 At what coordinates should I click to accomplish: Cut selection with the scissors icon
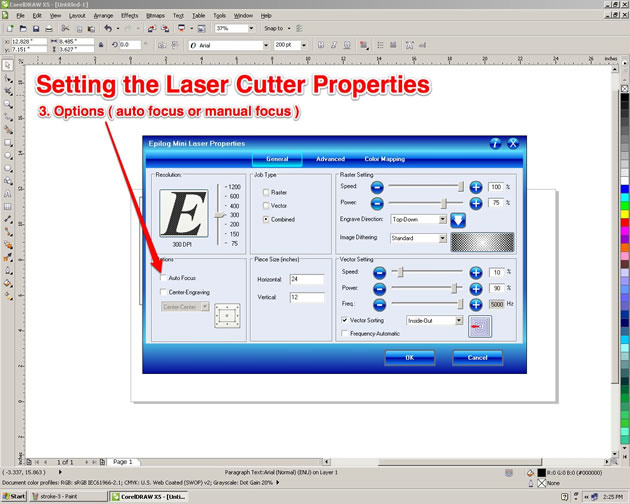[65, 29]
